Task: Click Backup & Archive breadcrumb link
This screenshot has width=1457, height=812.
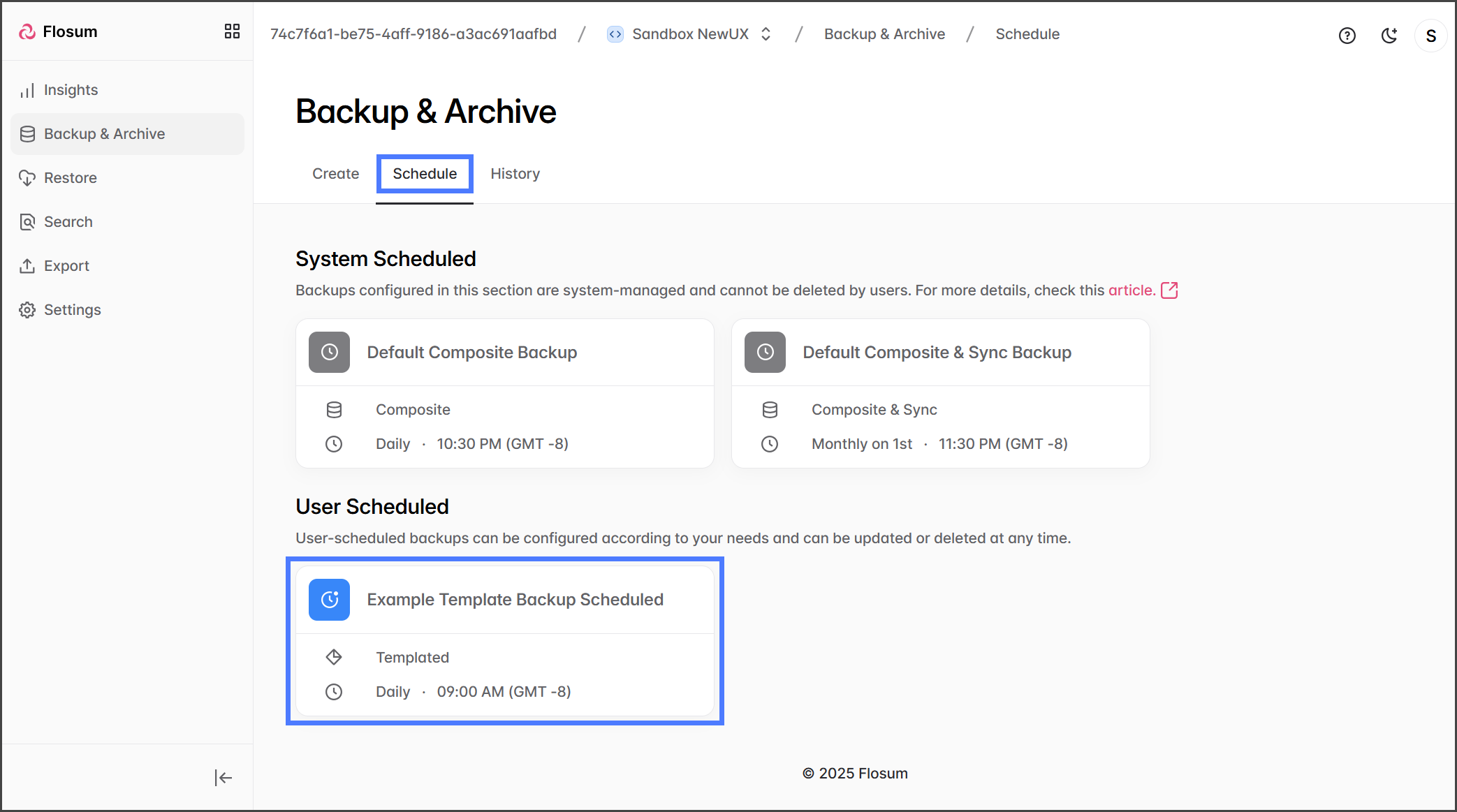Action: [x=884, y=34]
